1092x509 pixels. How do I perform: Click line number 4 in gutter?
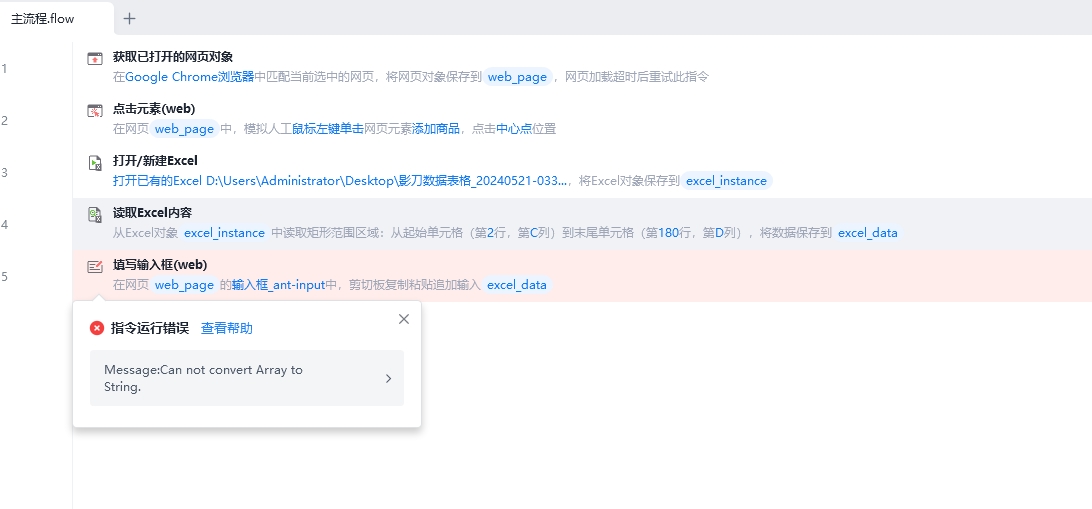point(4,224)
